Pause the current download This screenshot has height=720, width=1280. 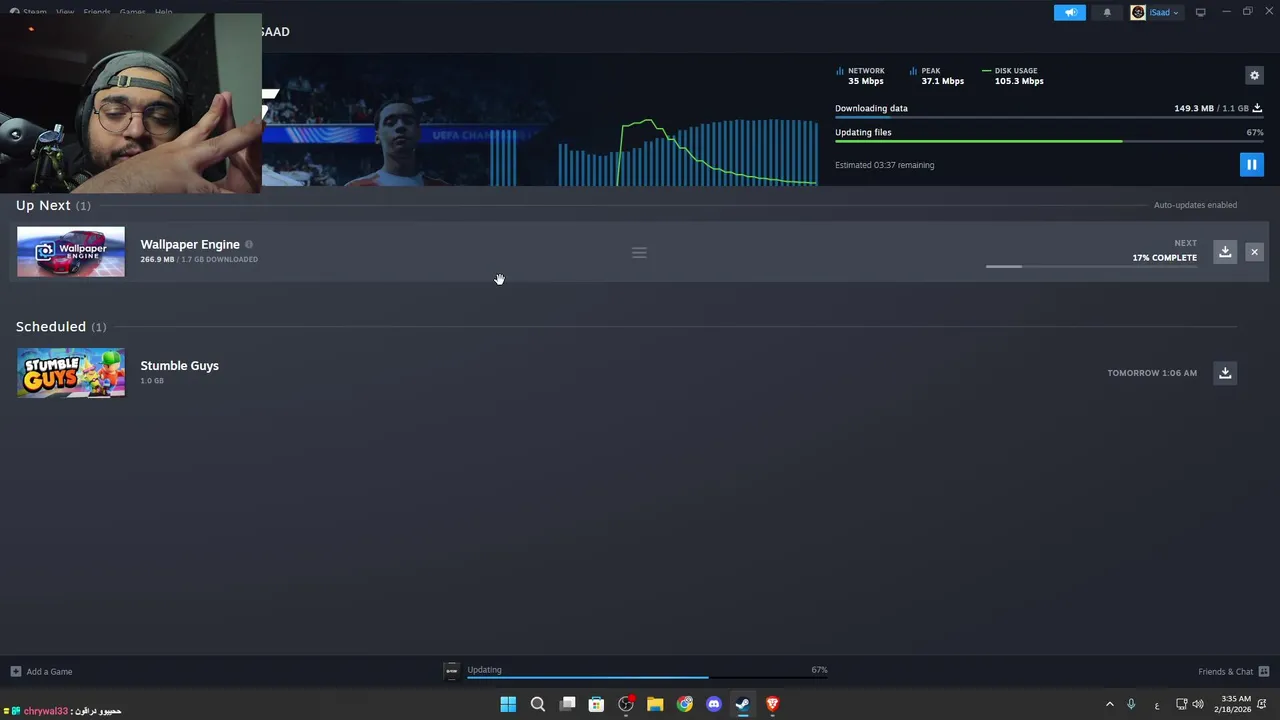pyautogui.click(x=1251, y=164)
